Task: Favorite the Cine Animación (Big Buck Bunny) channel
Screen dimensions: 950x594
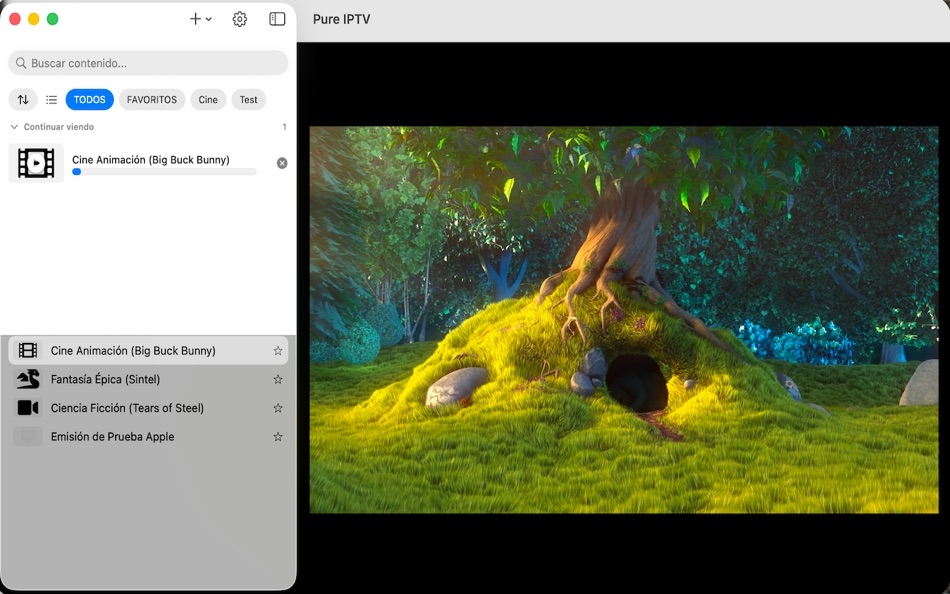Action: tap(277, 350)
